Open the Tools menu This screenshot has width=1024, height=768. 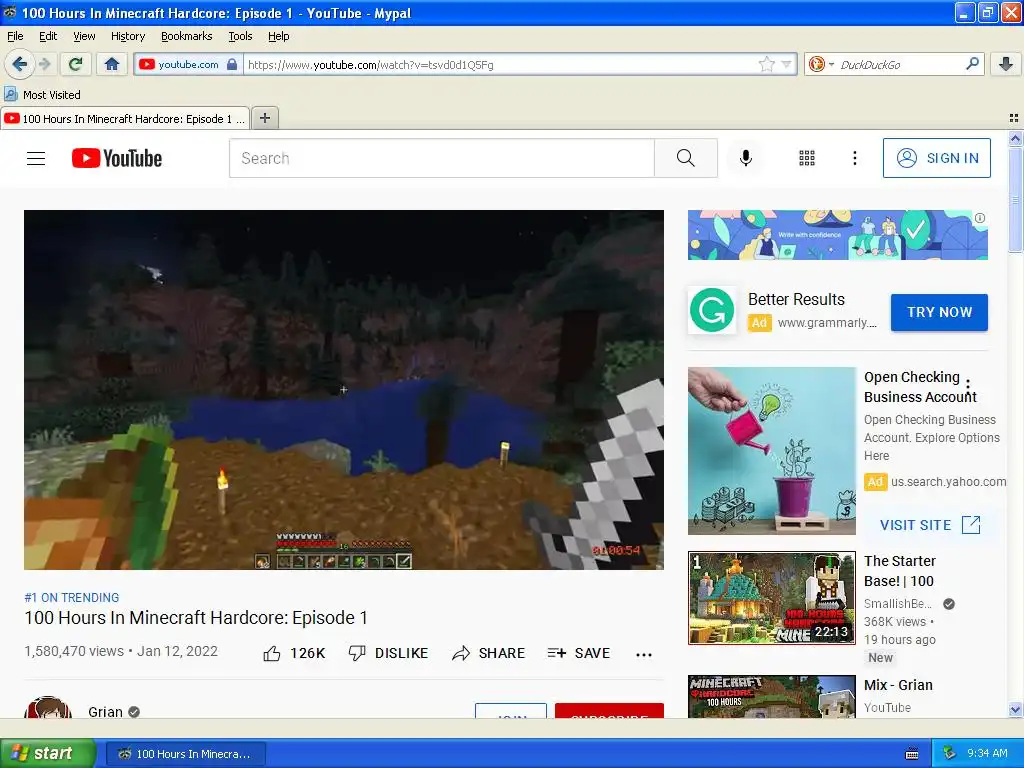pos(240,36)
